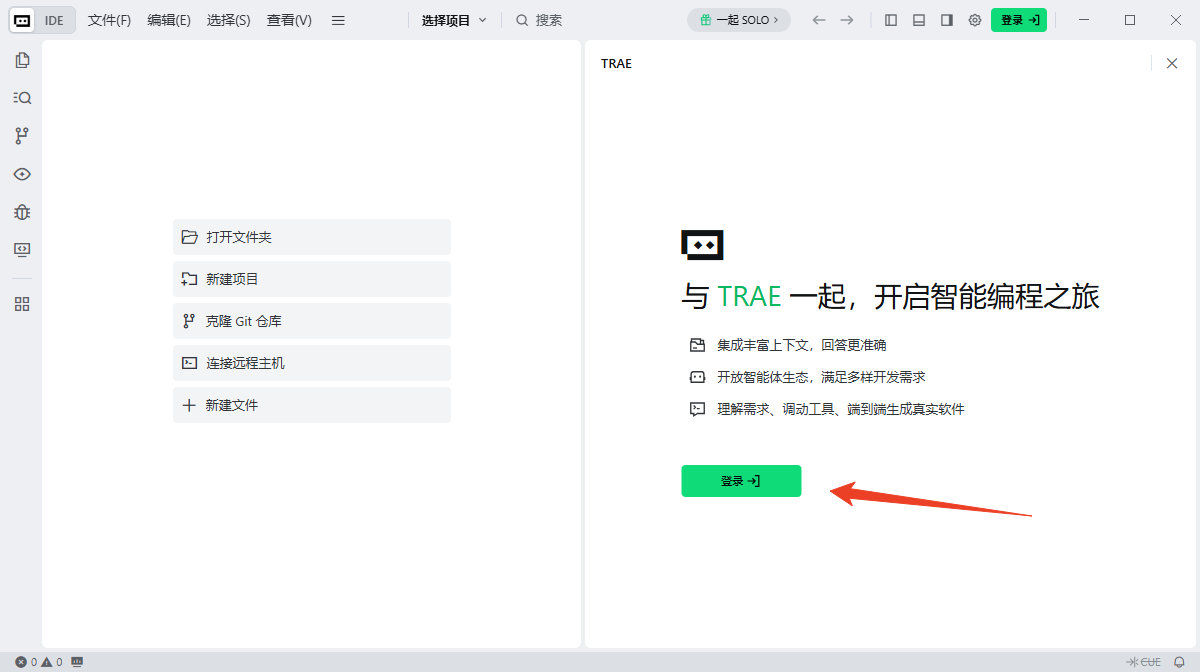Toggle the primary sidebar visibility

890,19
